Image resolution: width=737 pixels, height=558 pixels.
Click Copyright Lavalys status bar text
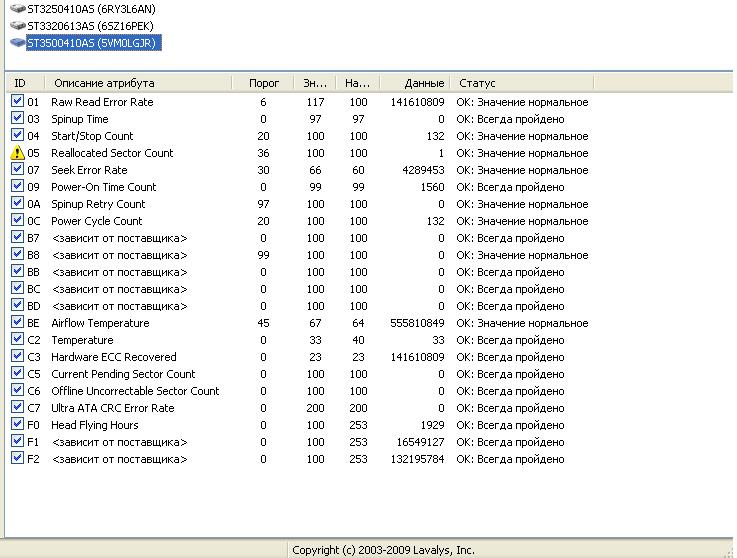(383, 550)
